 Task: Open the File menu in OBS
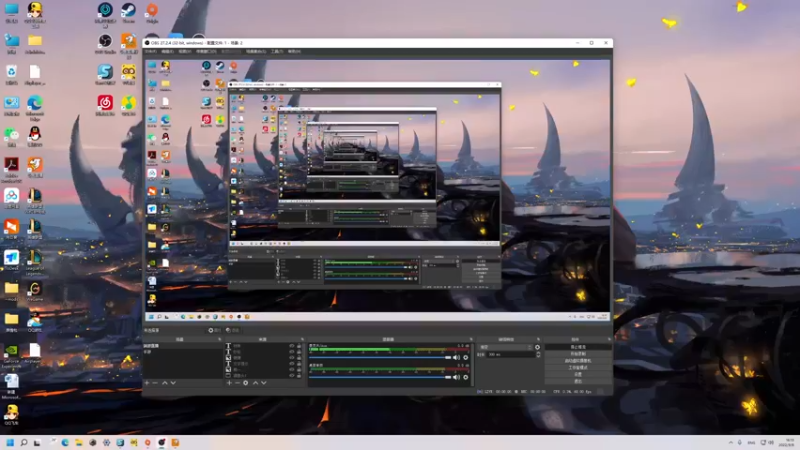tap(151, 52)
